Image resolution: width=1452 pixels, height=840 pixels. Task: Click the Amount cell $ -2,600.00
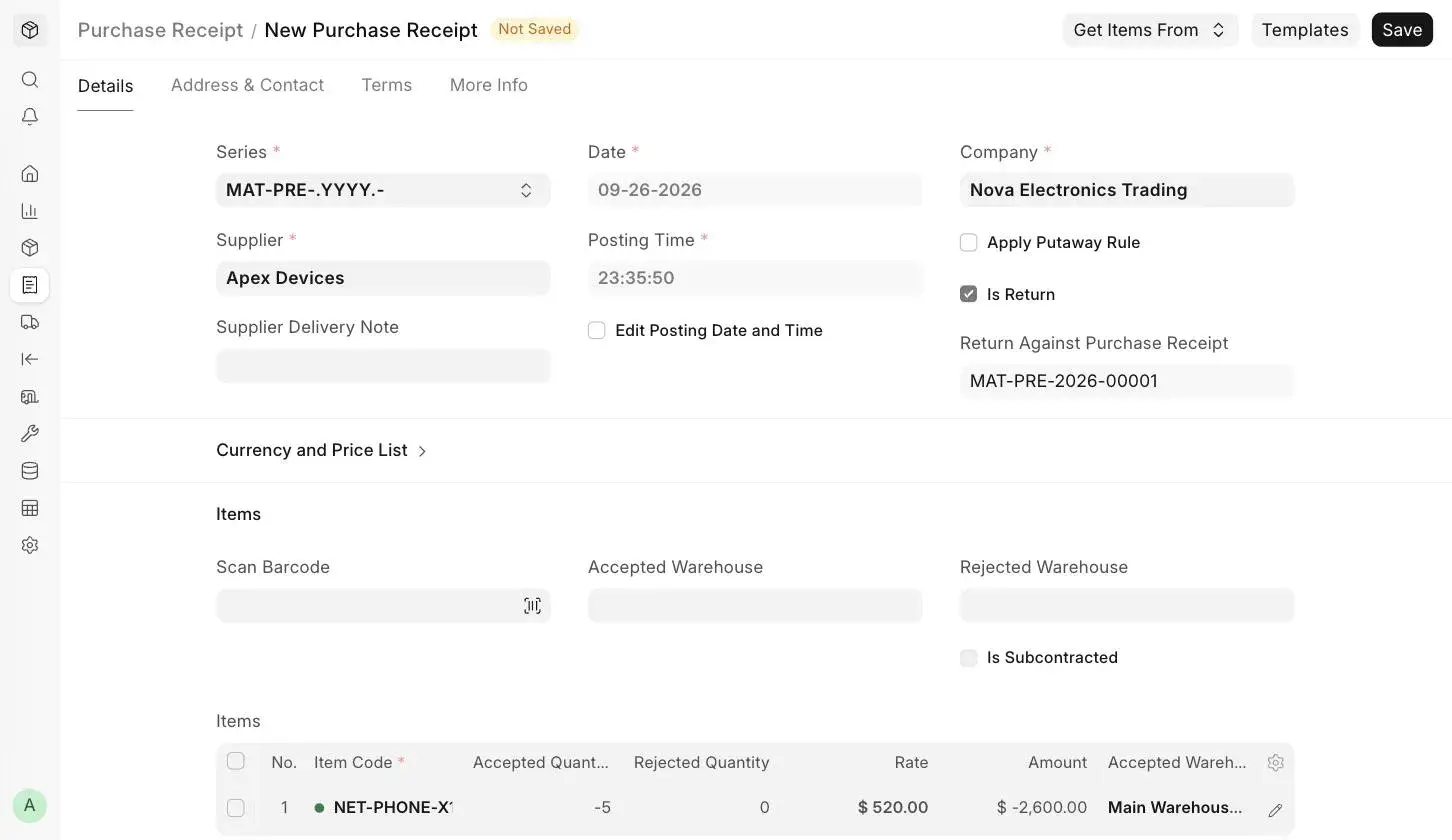[x=1018, y=807]
